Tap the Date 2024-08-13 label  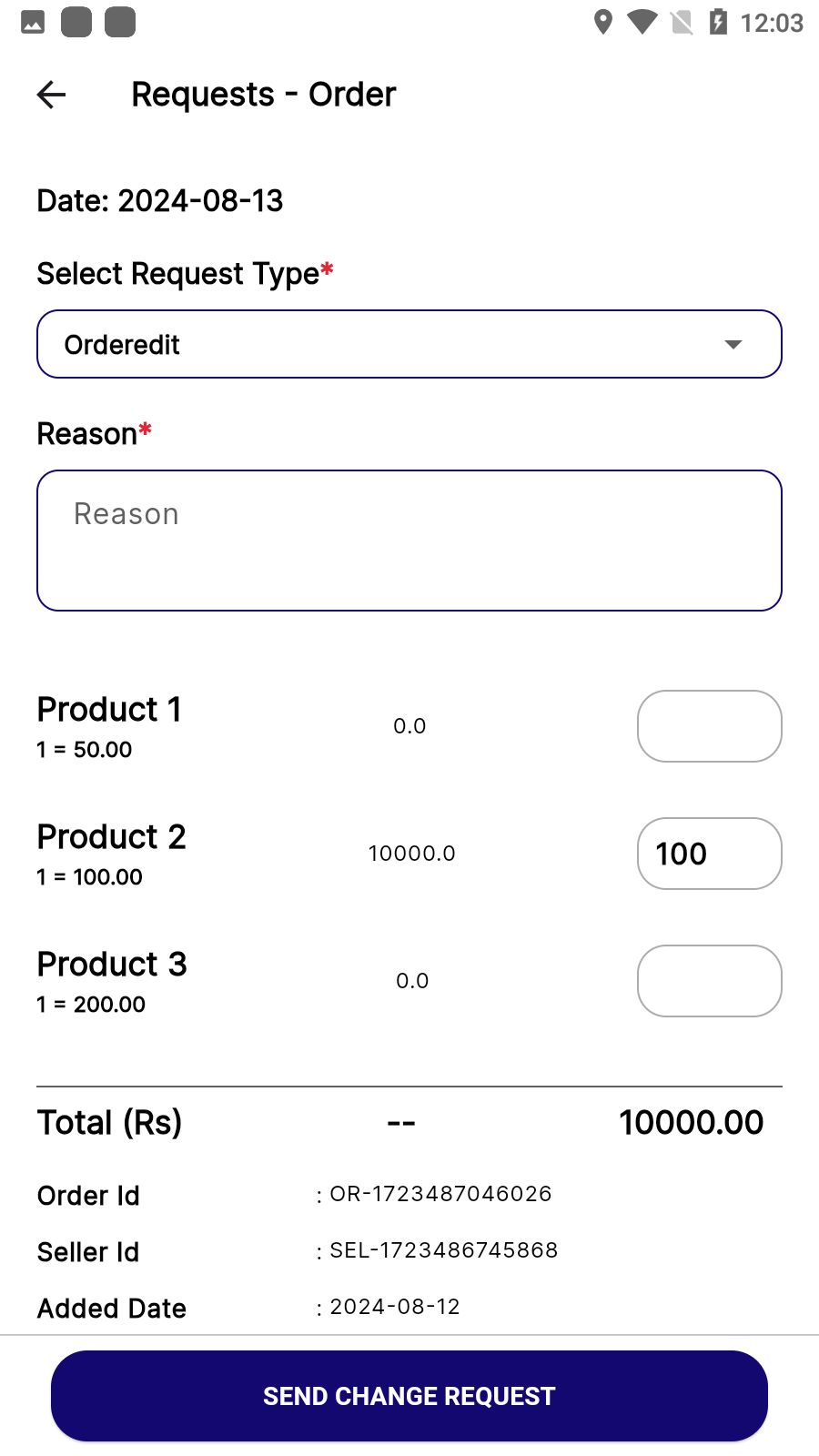160,201
